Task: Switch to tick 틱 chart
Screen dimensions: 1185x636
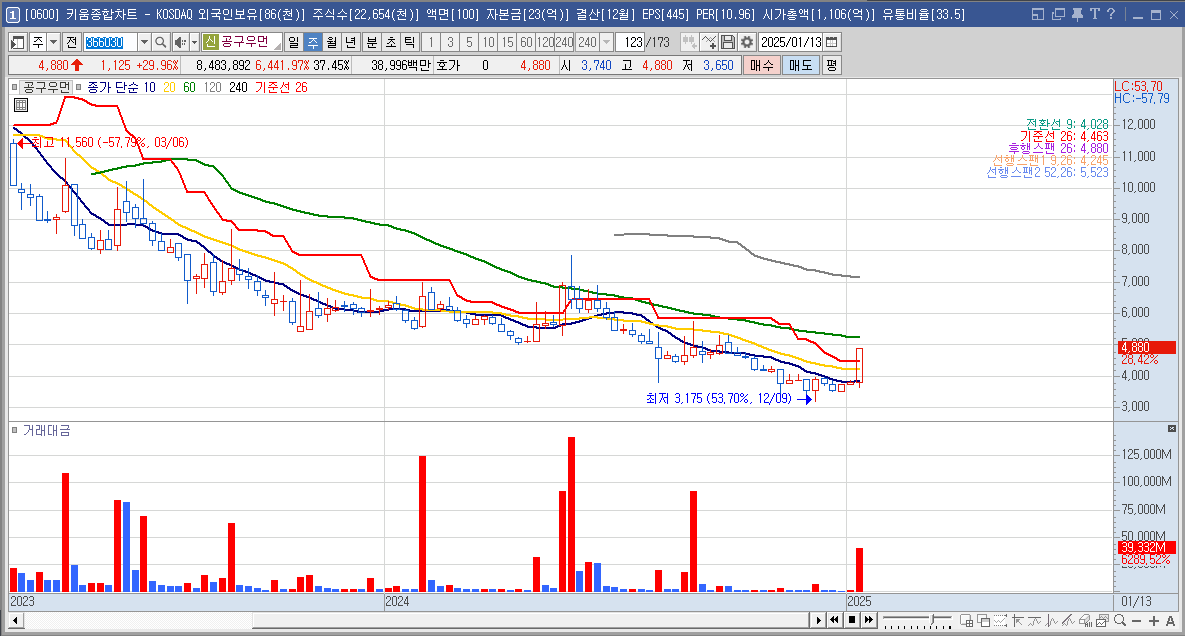Action: [409, 42]
